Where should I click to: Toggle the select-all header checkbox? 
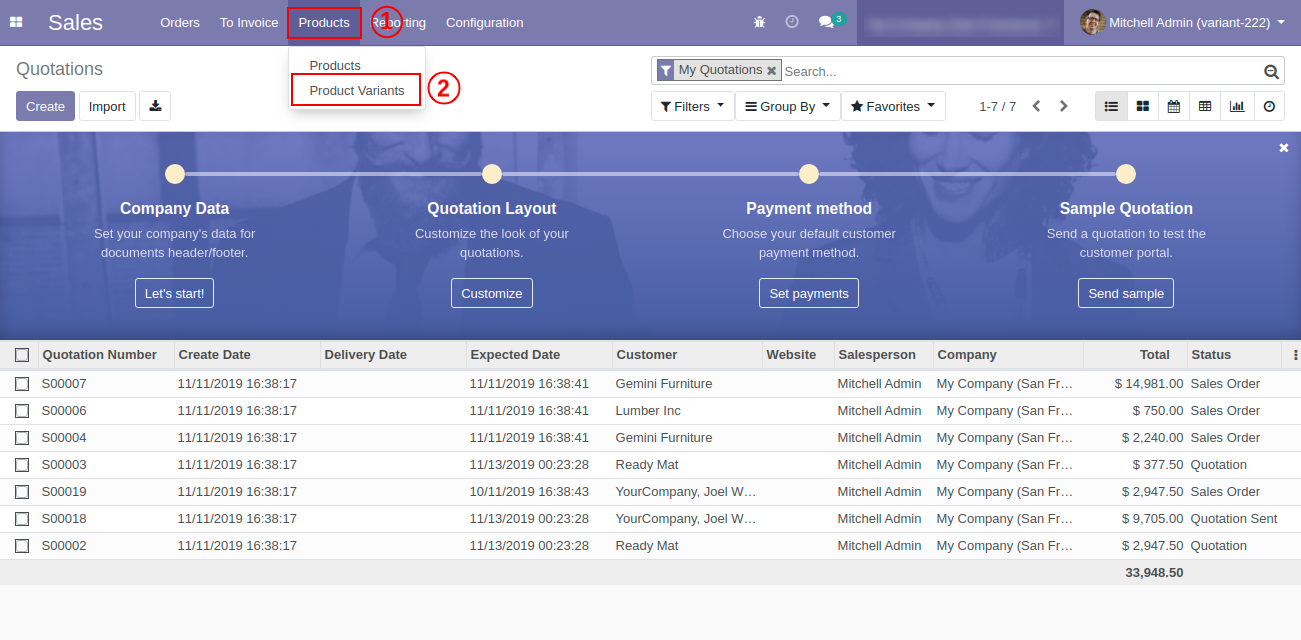[x=22, y=355]
